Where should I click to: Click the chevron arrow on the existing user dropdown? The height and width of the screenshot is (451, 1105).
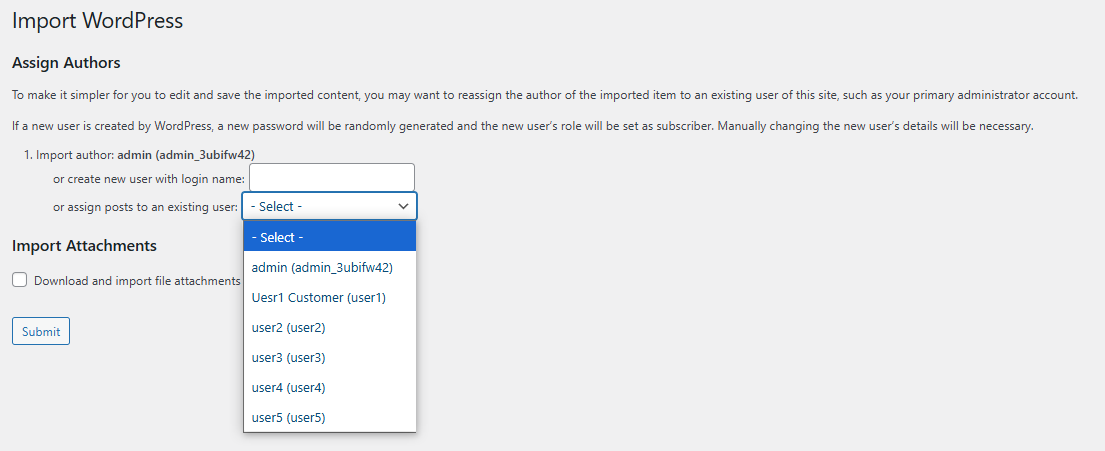pyautogui.click(x=404, y=206)
